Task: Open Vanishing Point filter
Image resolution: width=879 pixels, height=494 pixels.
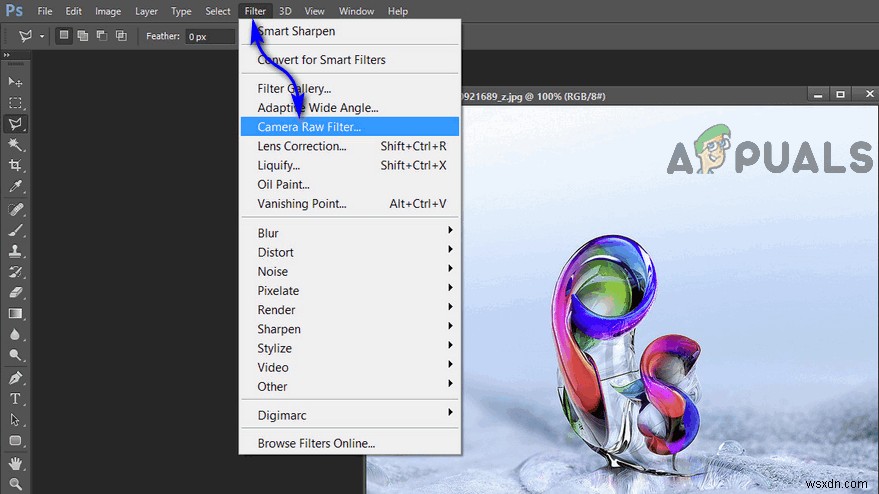Action: (x=350, y=204)
